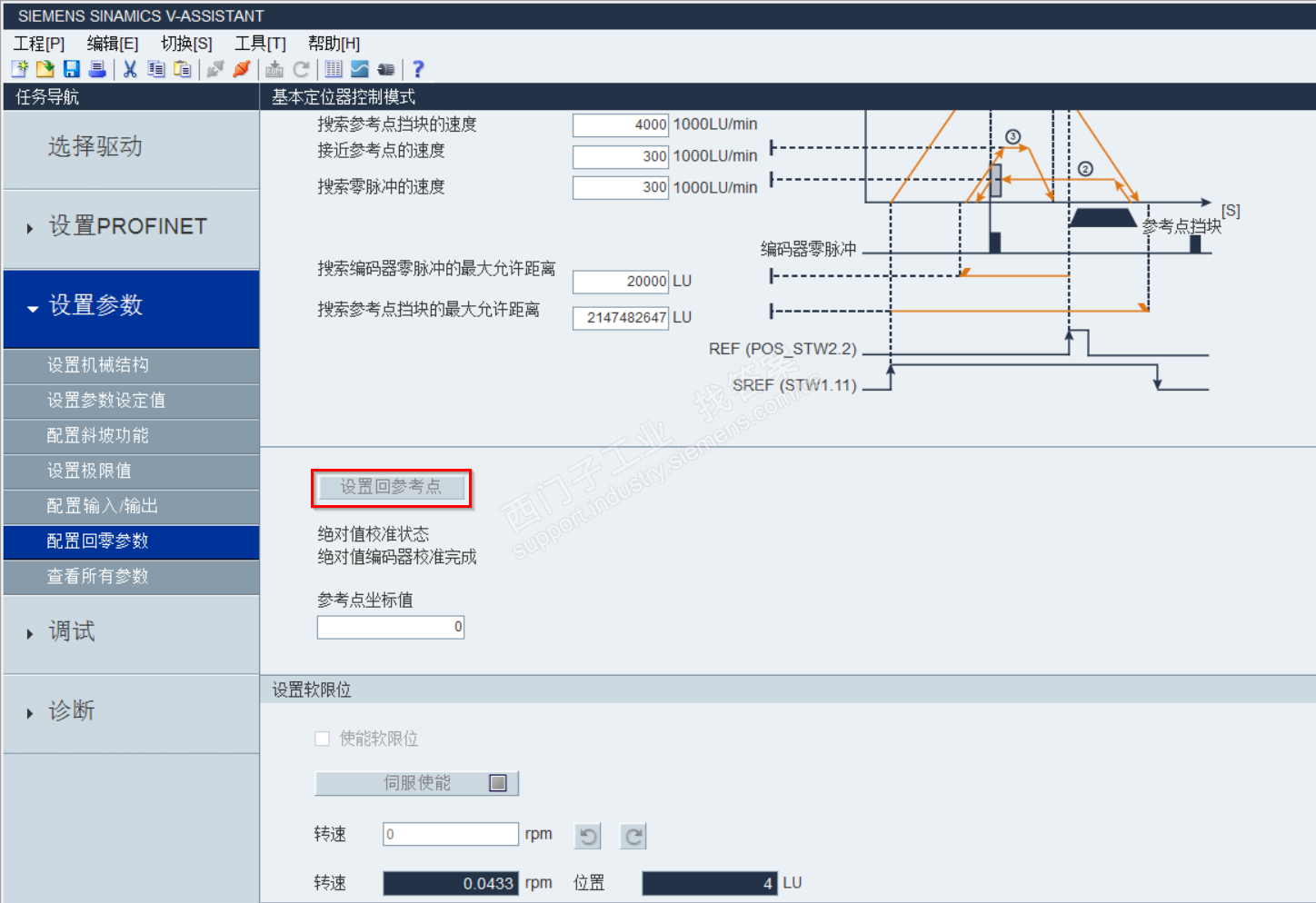This screenshot has width=1316, height=903.
Task: Click the copy icon in the toolbar
Action: coord(156,69)
